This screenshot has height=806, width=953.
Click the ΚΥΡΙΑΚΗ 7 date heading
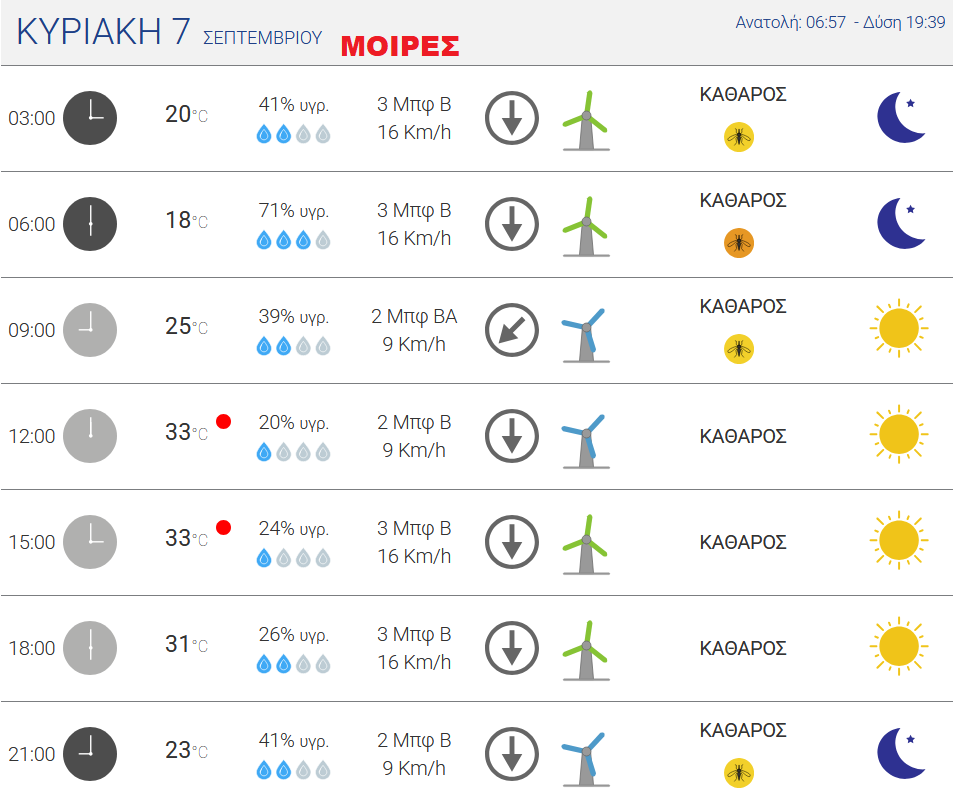point(103,32)
